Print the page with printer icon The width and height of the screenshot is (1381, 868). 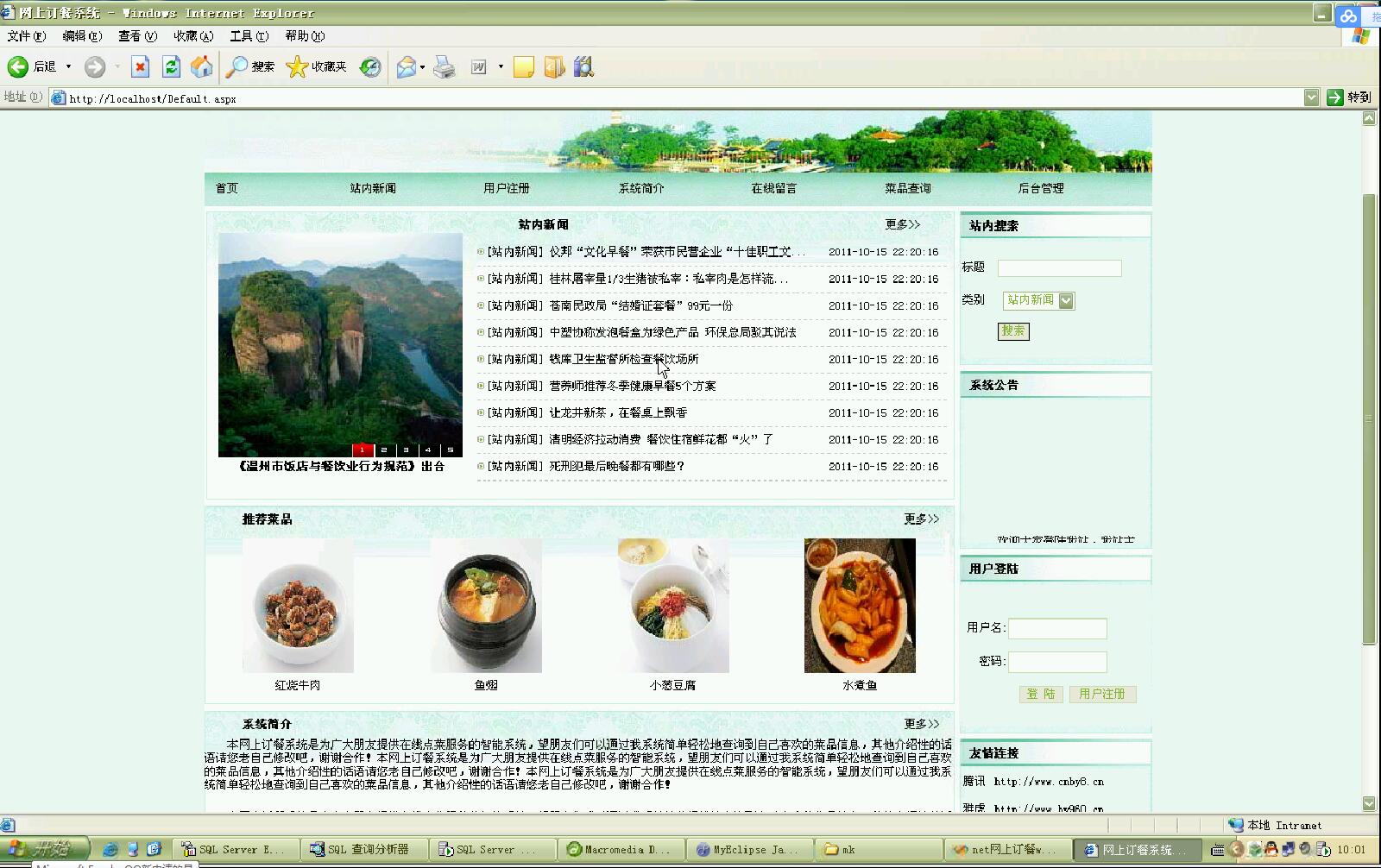pyautogui.click(x=445, y=66)
